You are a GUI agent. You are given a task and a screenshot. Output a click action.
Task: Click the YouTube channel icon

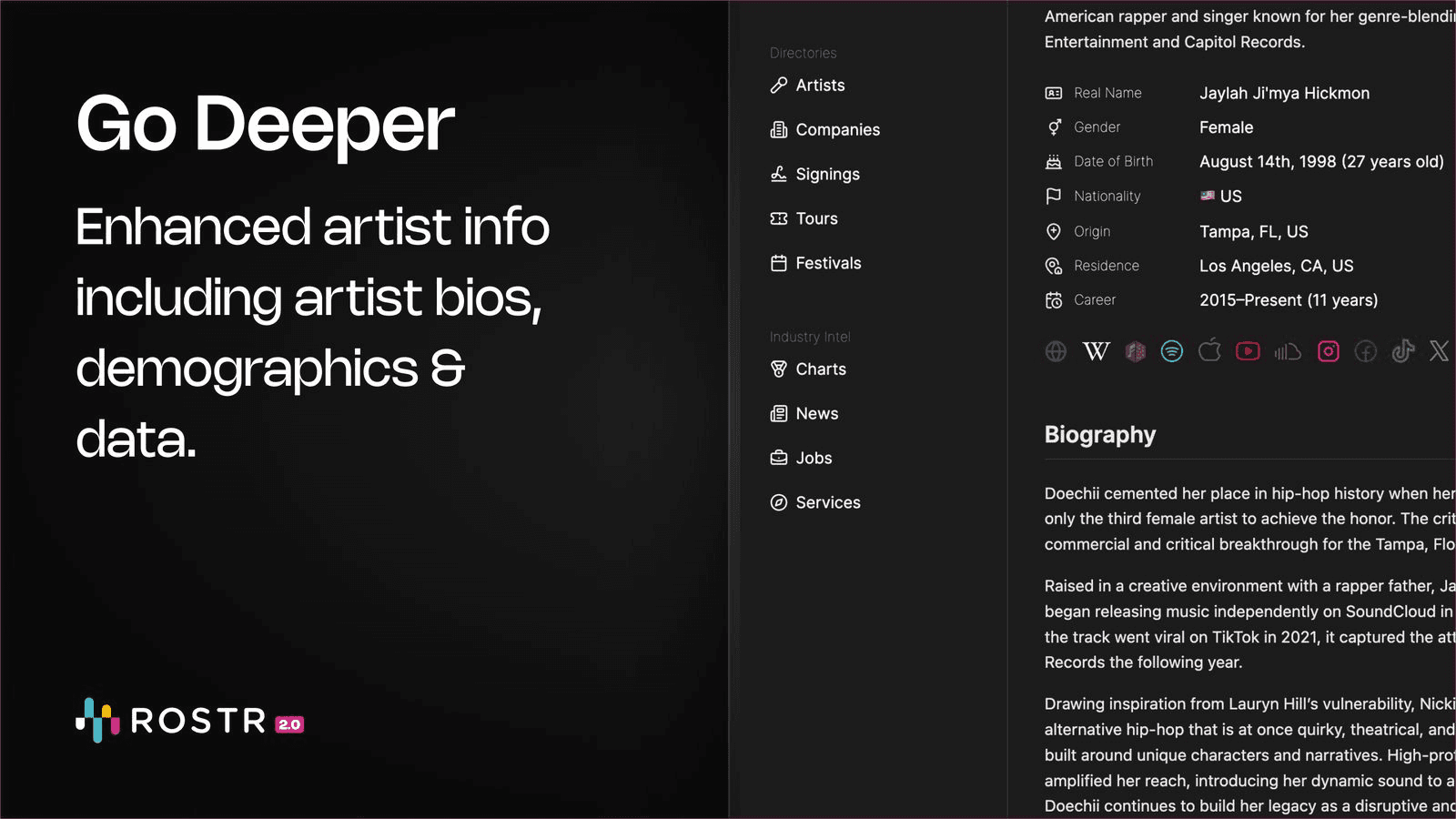1248,351
